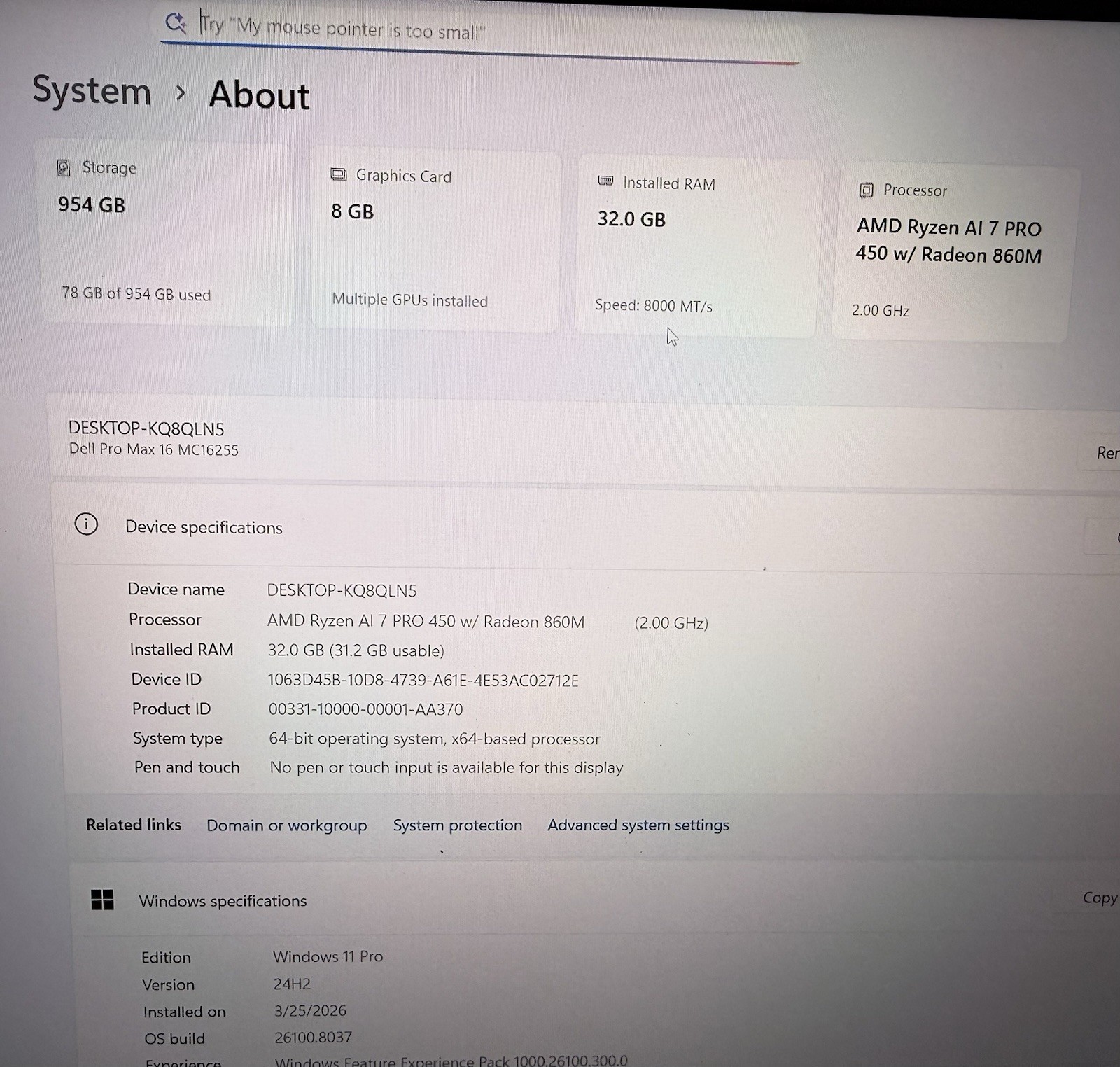Click 'Dell Pro Max 16 MC16255' model text
Viewport: 1120px width, 1067px height.
point(154,449)
